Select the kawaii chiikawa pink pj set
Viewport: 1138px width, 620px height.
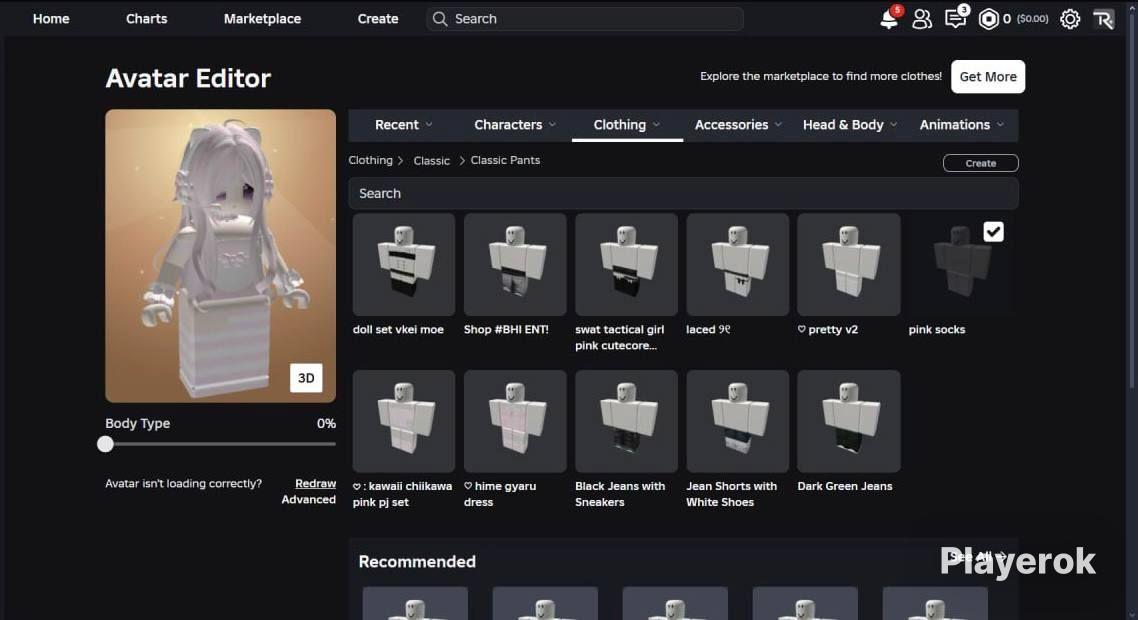pos(404,421)
